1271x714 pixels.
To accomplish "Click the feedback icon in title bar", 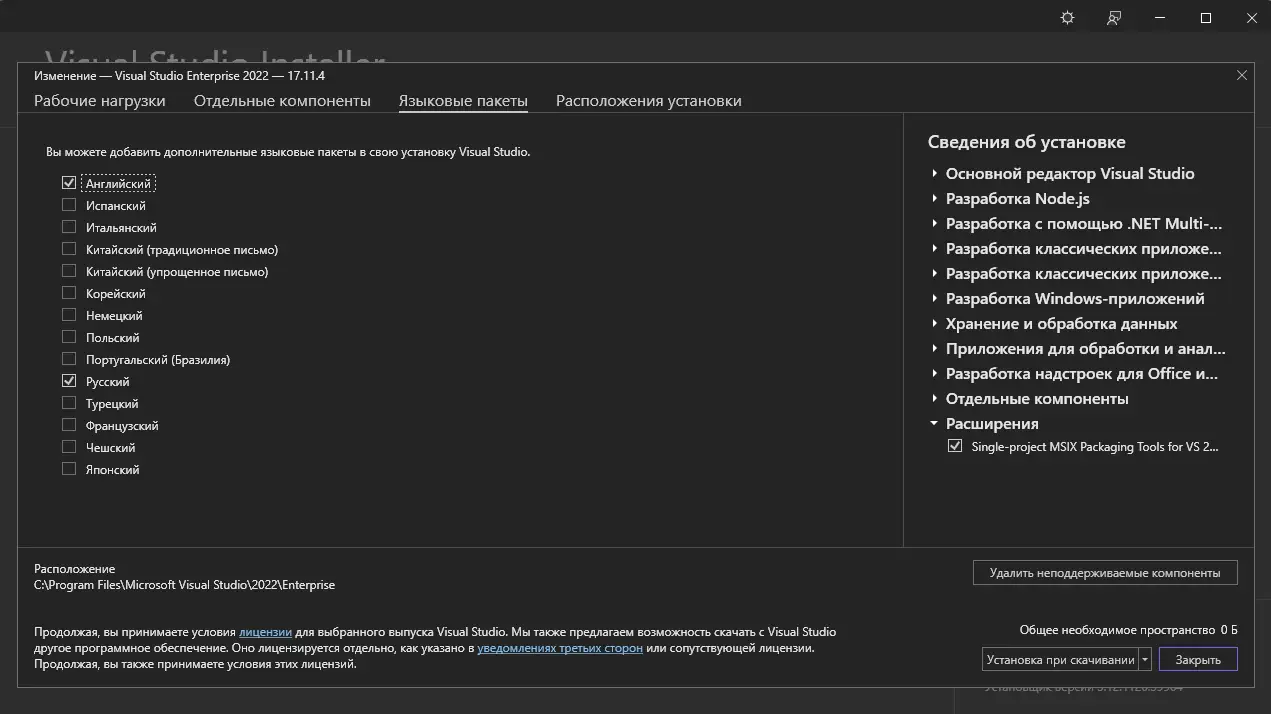I will click(1114, 18).
